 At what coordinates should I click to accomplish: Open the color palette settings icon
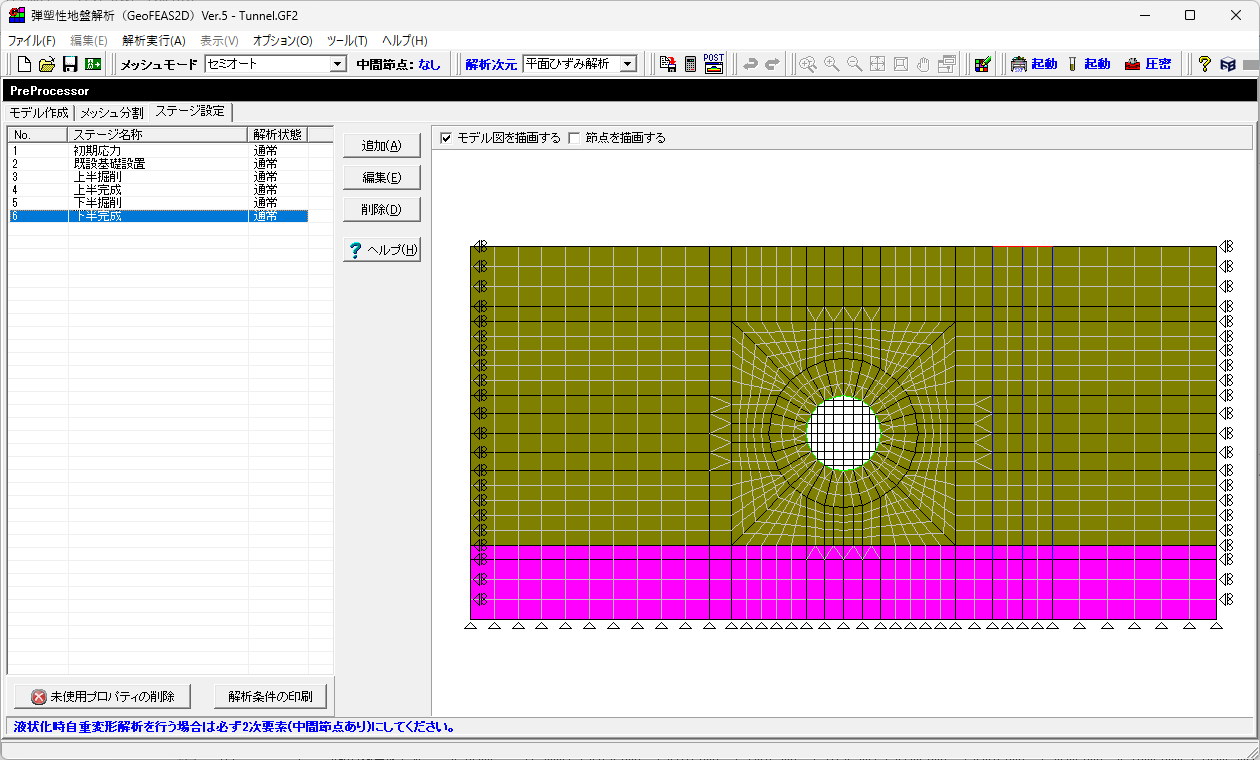pyautogui.click(x=983, y=64)
